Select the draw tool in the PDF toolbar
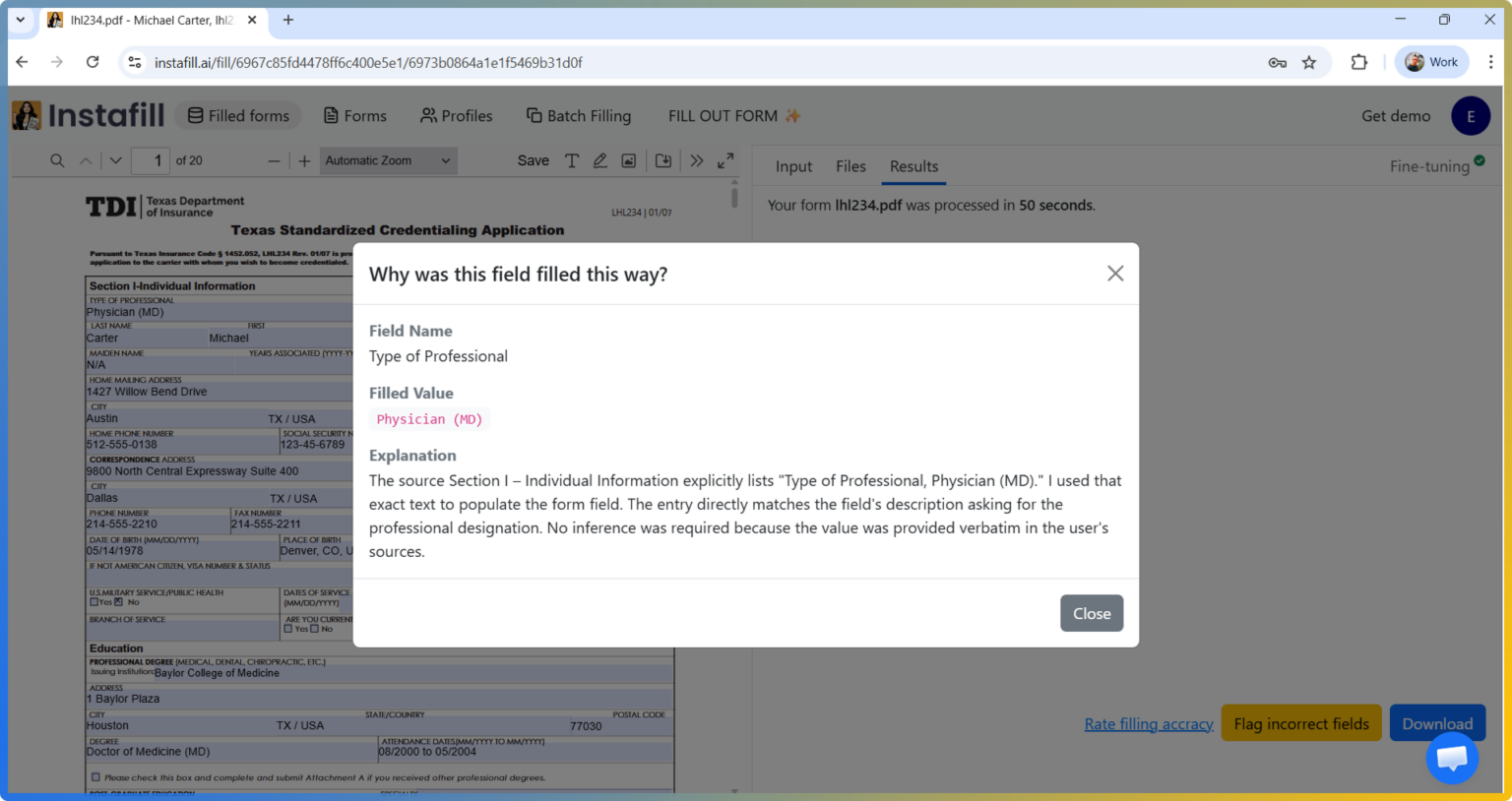This screenshot has width=1512, height=801. (600, 159)
